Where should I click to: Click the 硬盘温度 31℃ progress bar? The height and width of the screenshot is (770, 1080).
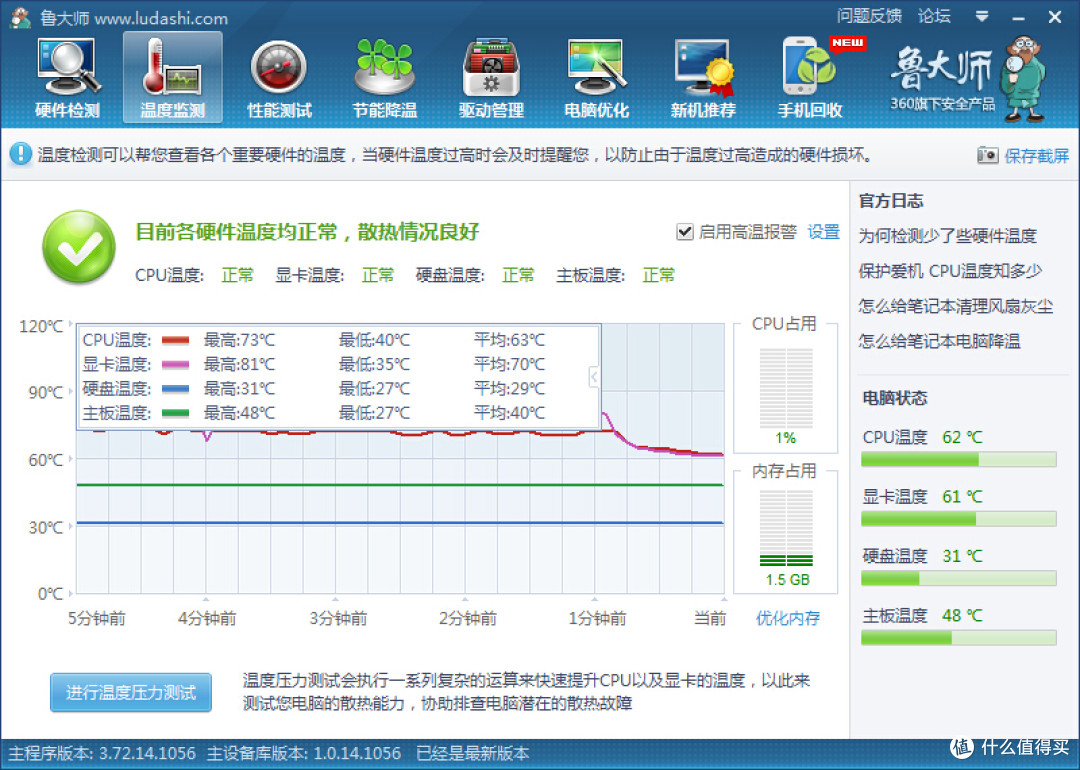958,578
